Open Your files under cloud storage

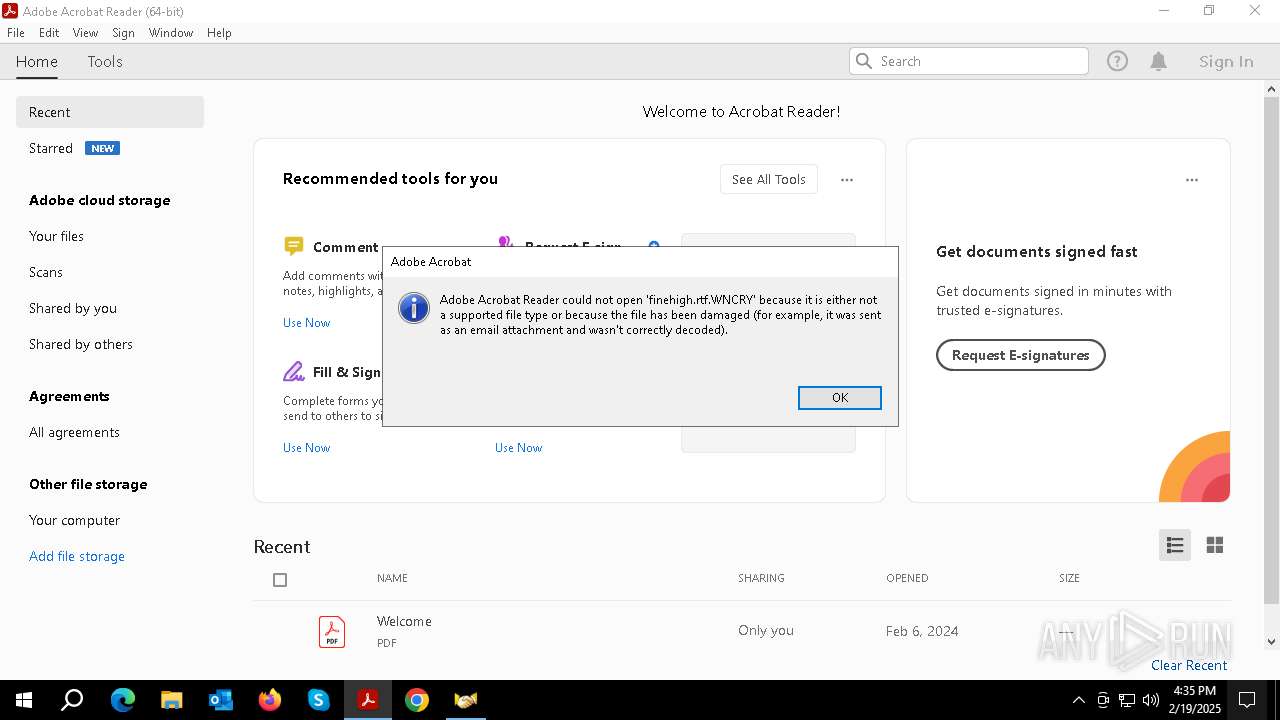click(x=56, y=236)
